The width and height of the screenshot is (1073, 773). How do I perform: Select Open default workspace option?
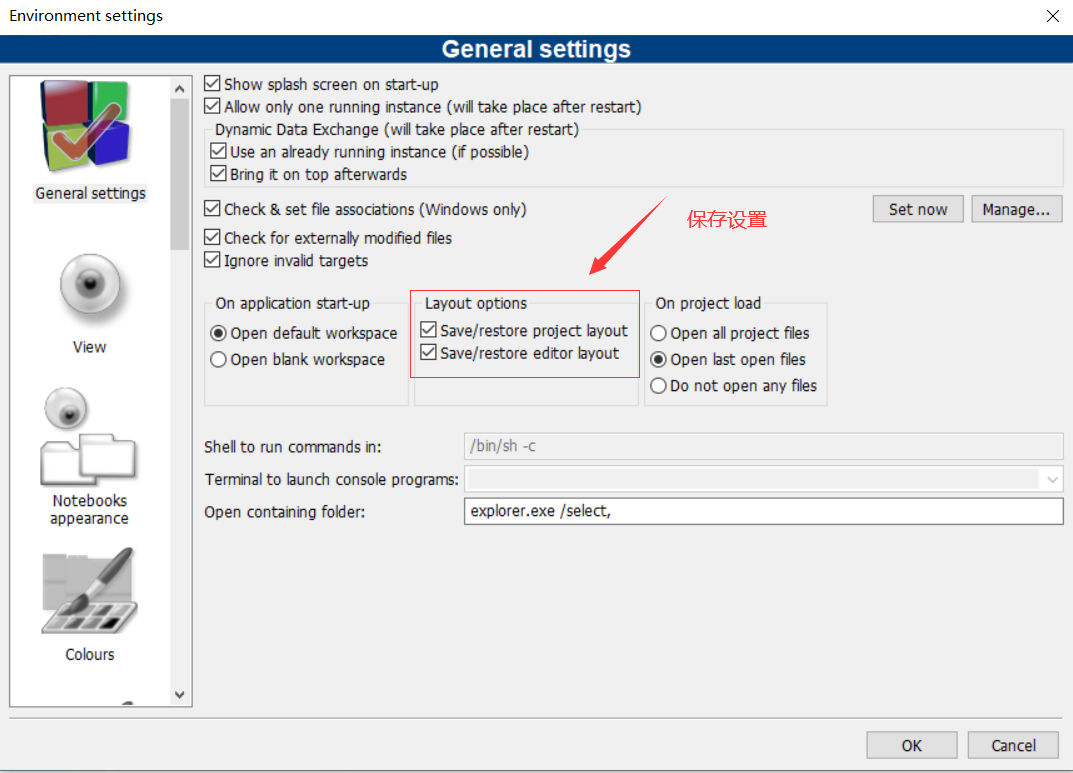218,333
